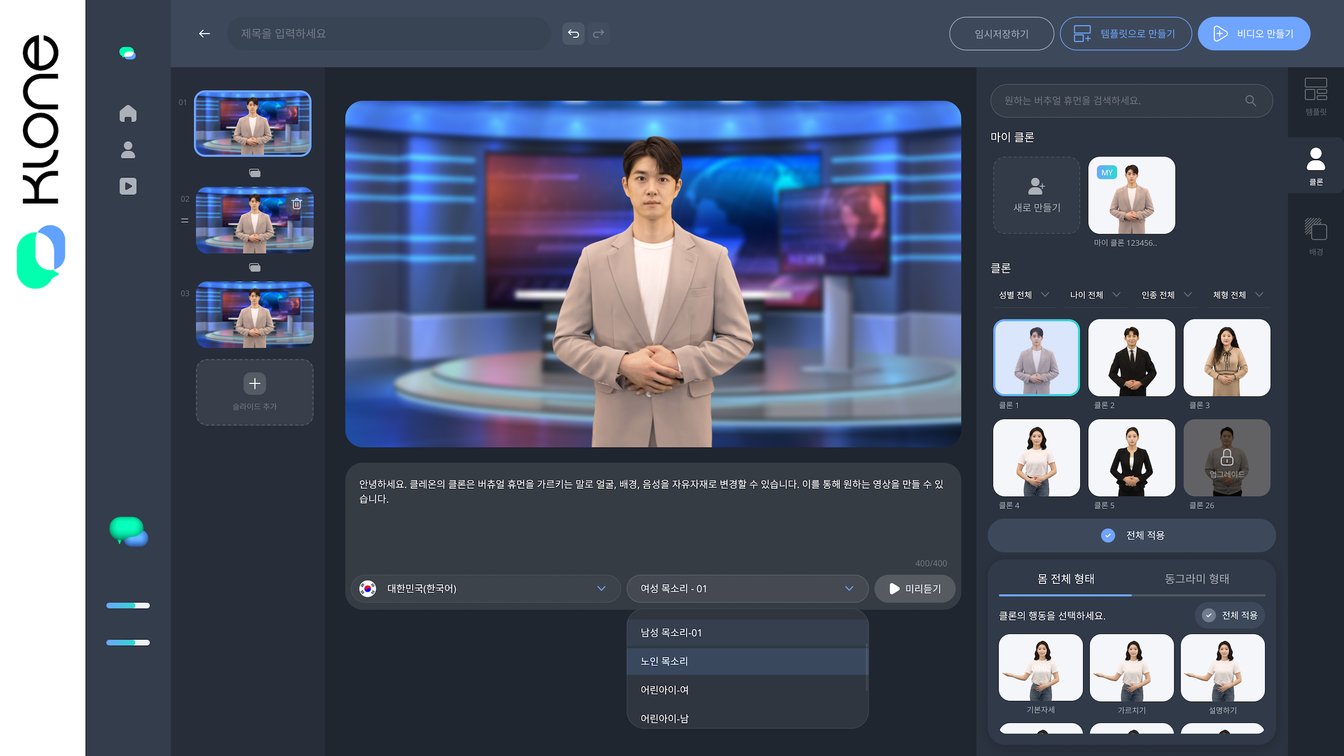Click the 비디오 만들기 button
Image resolution: width=1344 pixels, height=756 pixels.
point(1253,34)
